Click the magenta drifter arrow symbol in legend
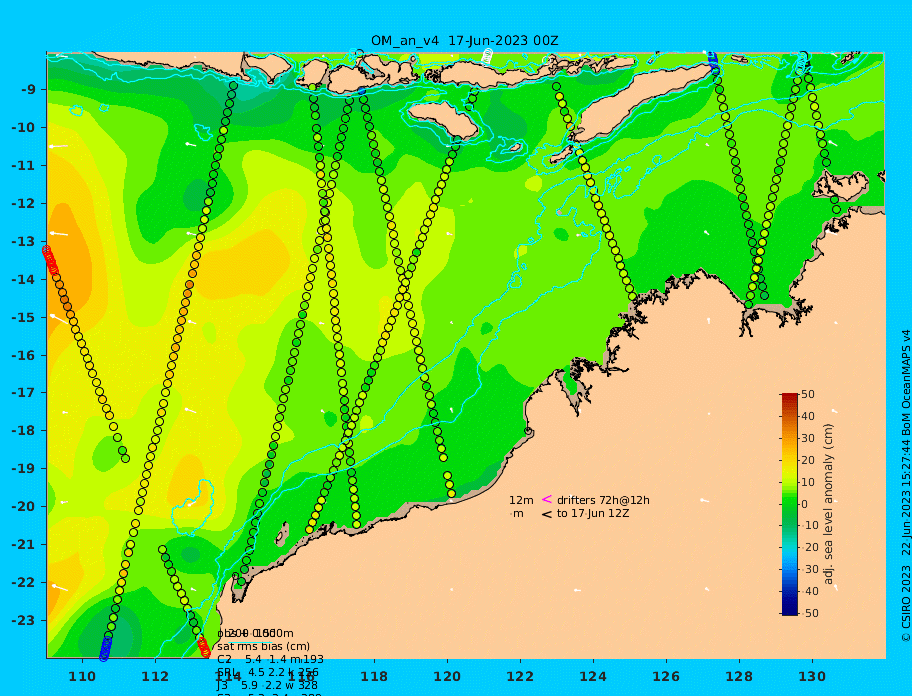 click(x=547, y=499)
